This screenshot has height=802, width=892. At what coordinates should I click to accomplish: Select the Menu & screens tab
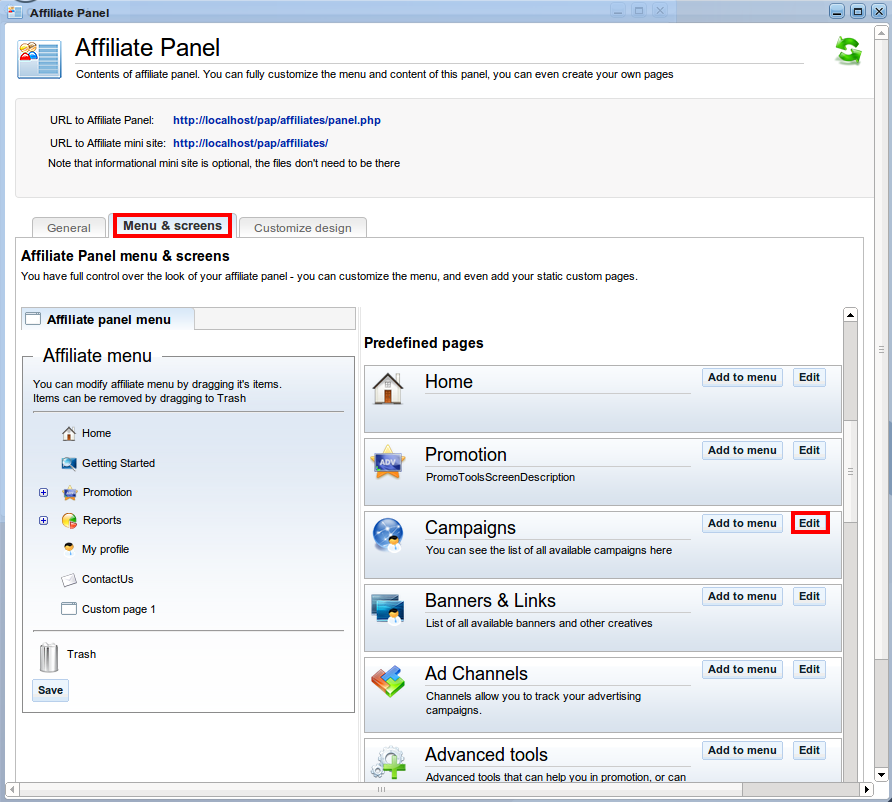pyautogui.click(x=172, y=226)
